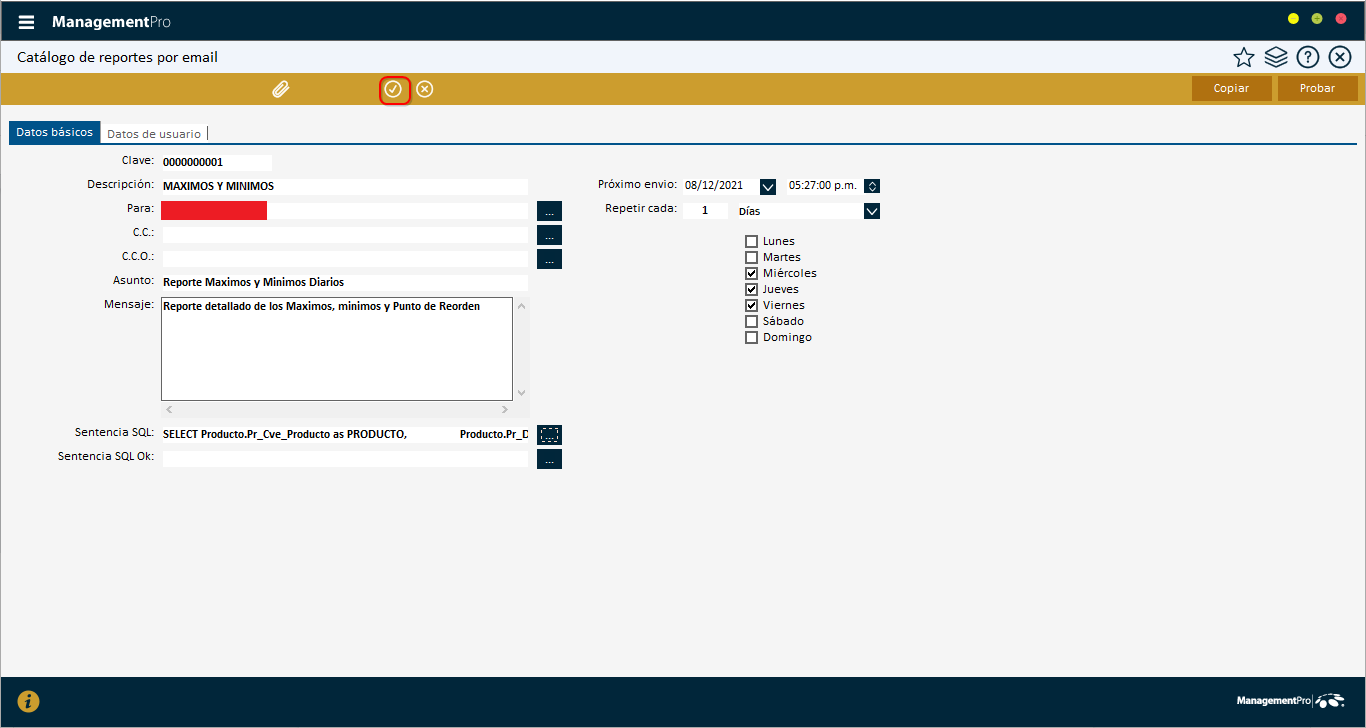The height and width of the screenshot is (728, 1366).
Task: Click the paperclip attachment icon
Action: coord(281,89)
